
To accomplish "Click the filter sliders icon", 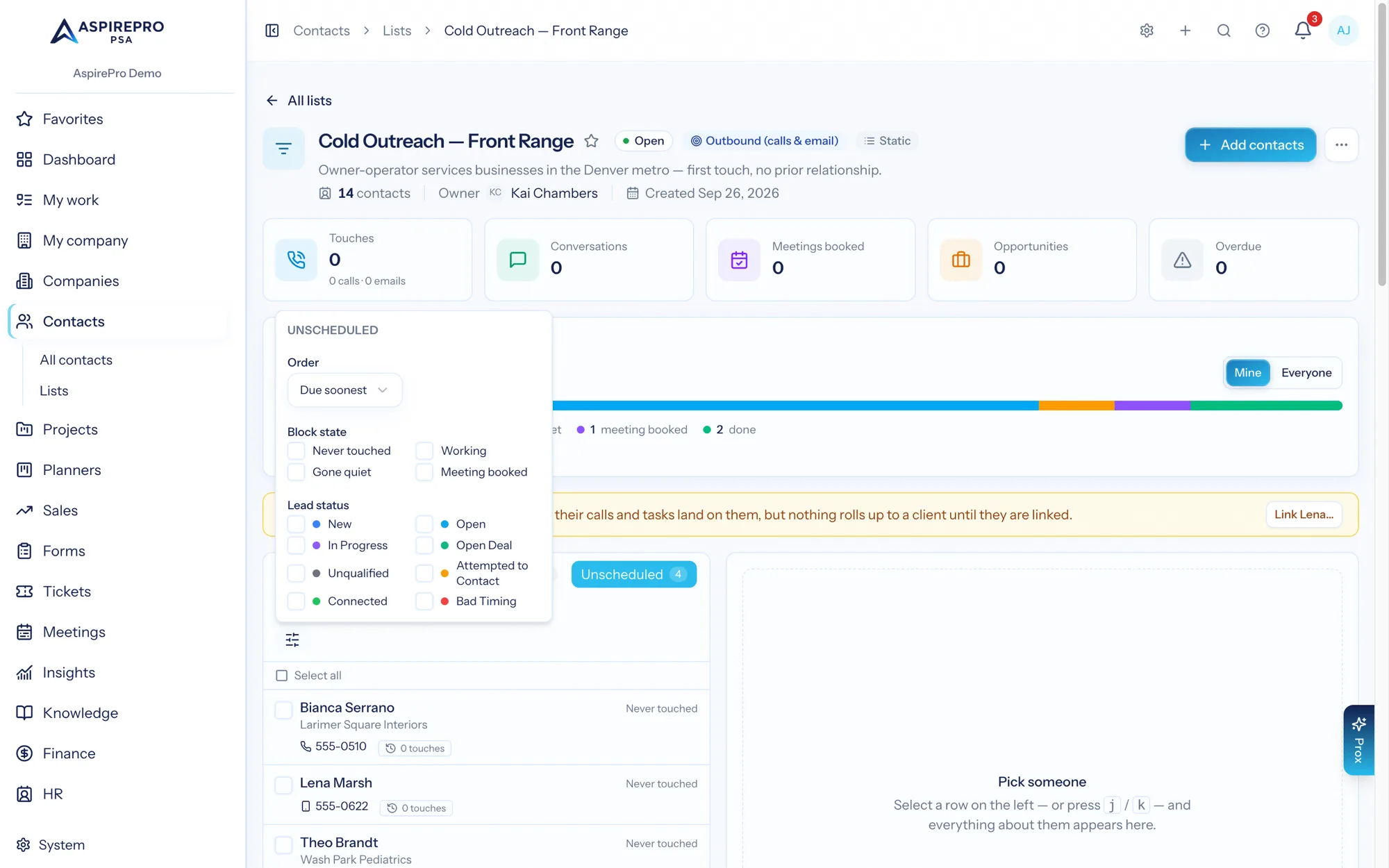I will [x=292, y=640].
